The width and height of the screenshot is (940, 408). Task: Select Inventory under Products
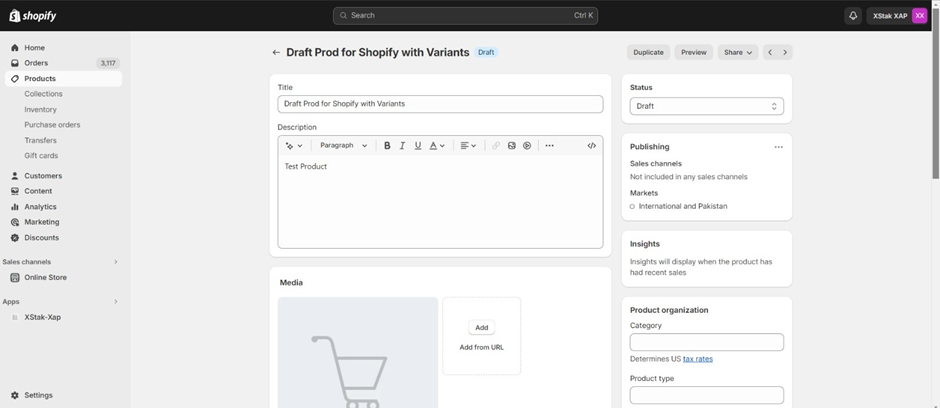(x=41, y=110)
